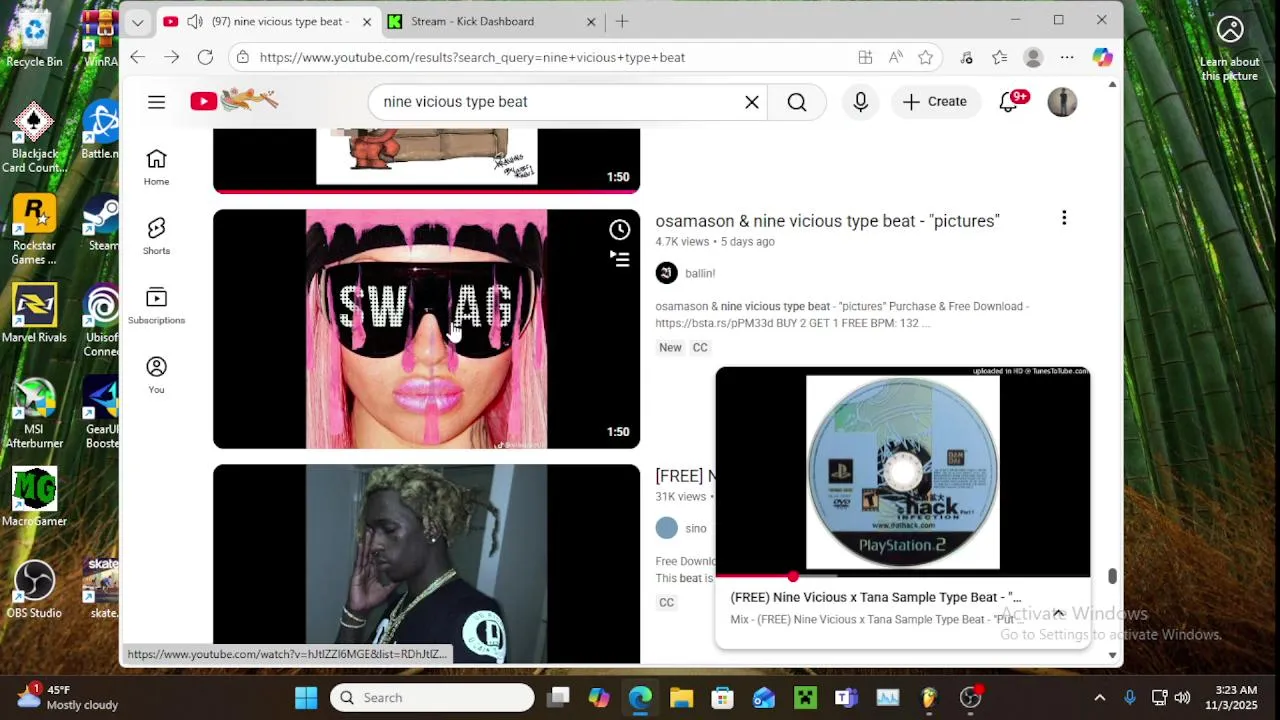Click the scrollbar down arrow

pyautogui.click(x=1112, y=655)
